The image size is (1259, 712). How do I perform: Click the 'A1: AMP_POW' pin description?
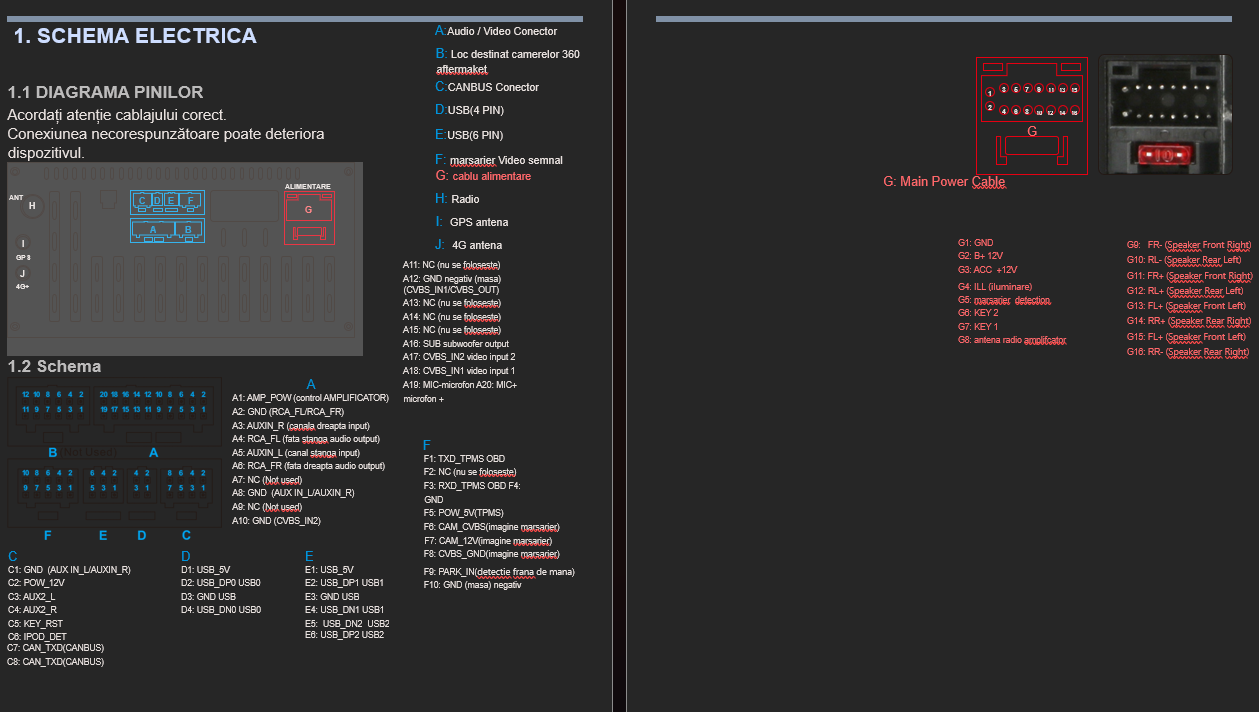[310, 398]
